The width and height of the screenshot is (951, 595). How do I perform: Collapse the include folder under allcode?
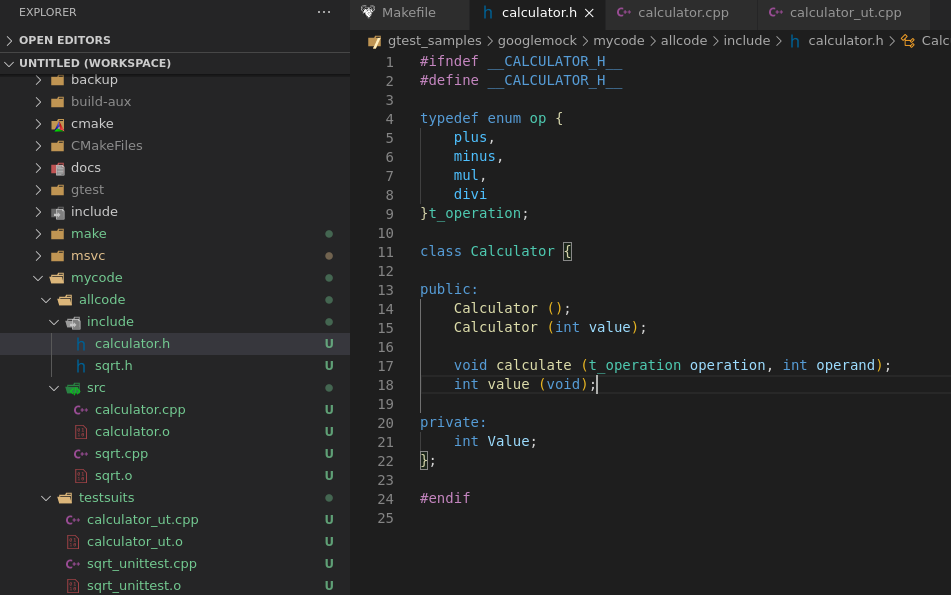pos(55,321)
